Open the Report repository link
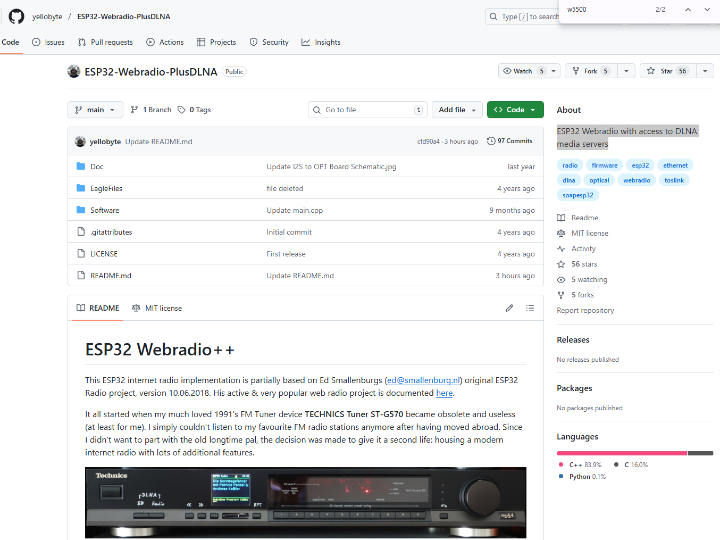Screen dimensions: 720x540 [x=585, y=310]
